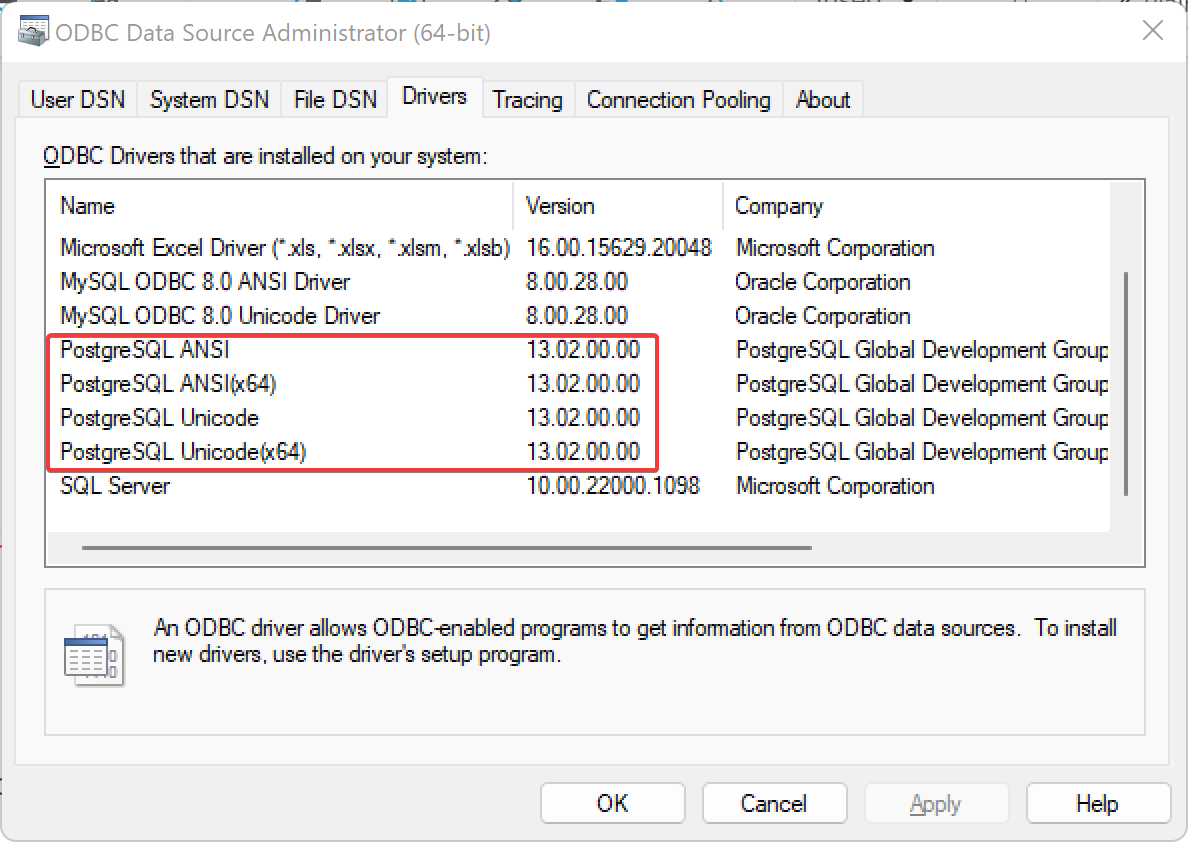The image size is (1188, 842).
Task: Click company cell of PostgreSQL ANSI row
Action: pos(922,350)
